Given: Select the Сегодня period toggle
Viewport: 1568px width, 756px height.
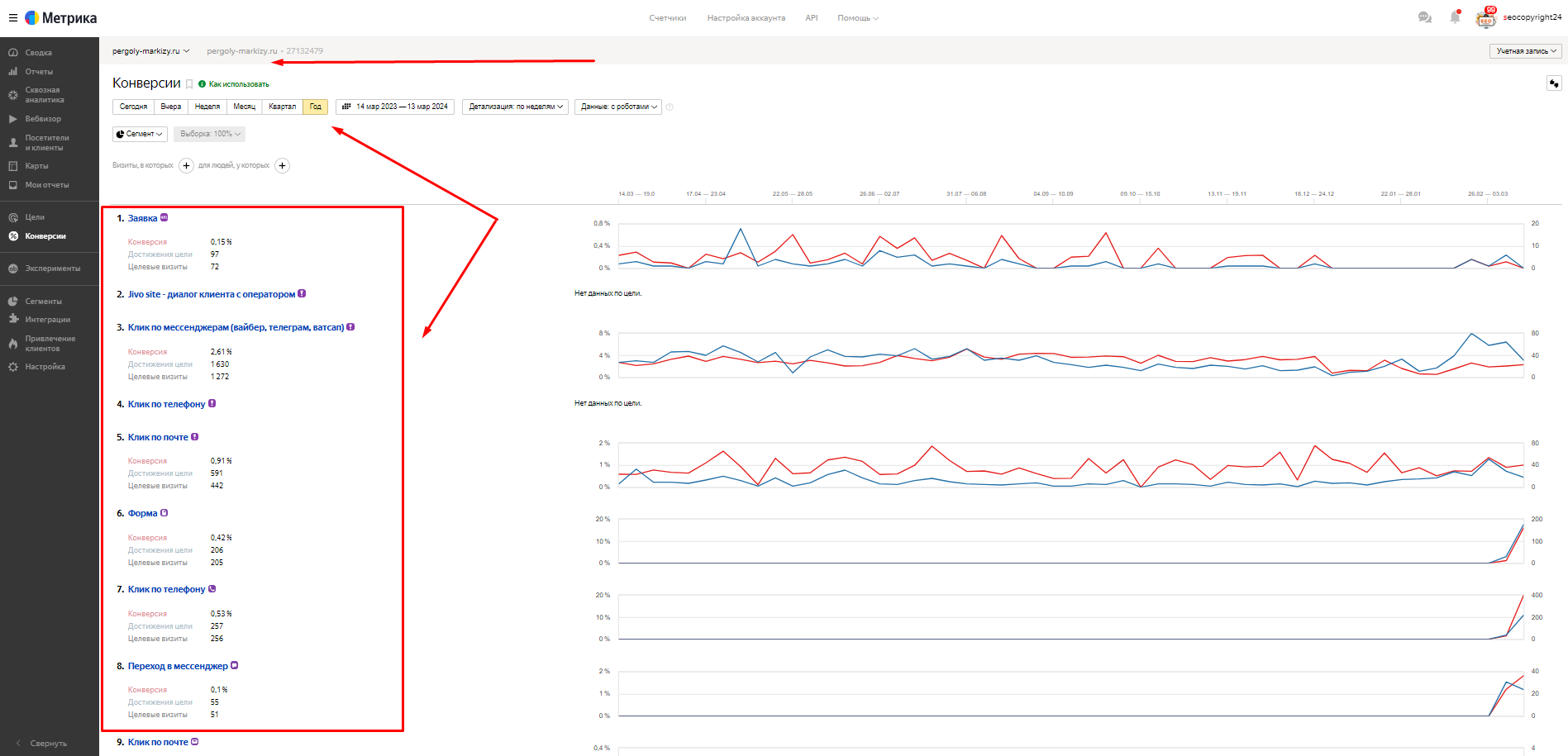Looking at the screenshot, I should tap(133, 107).
